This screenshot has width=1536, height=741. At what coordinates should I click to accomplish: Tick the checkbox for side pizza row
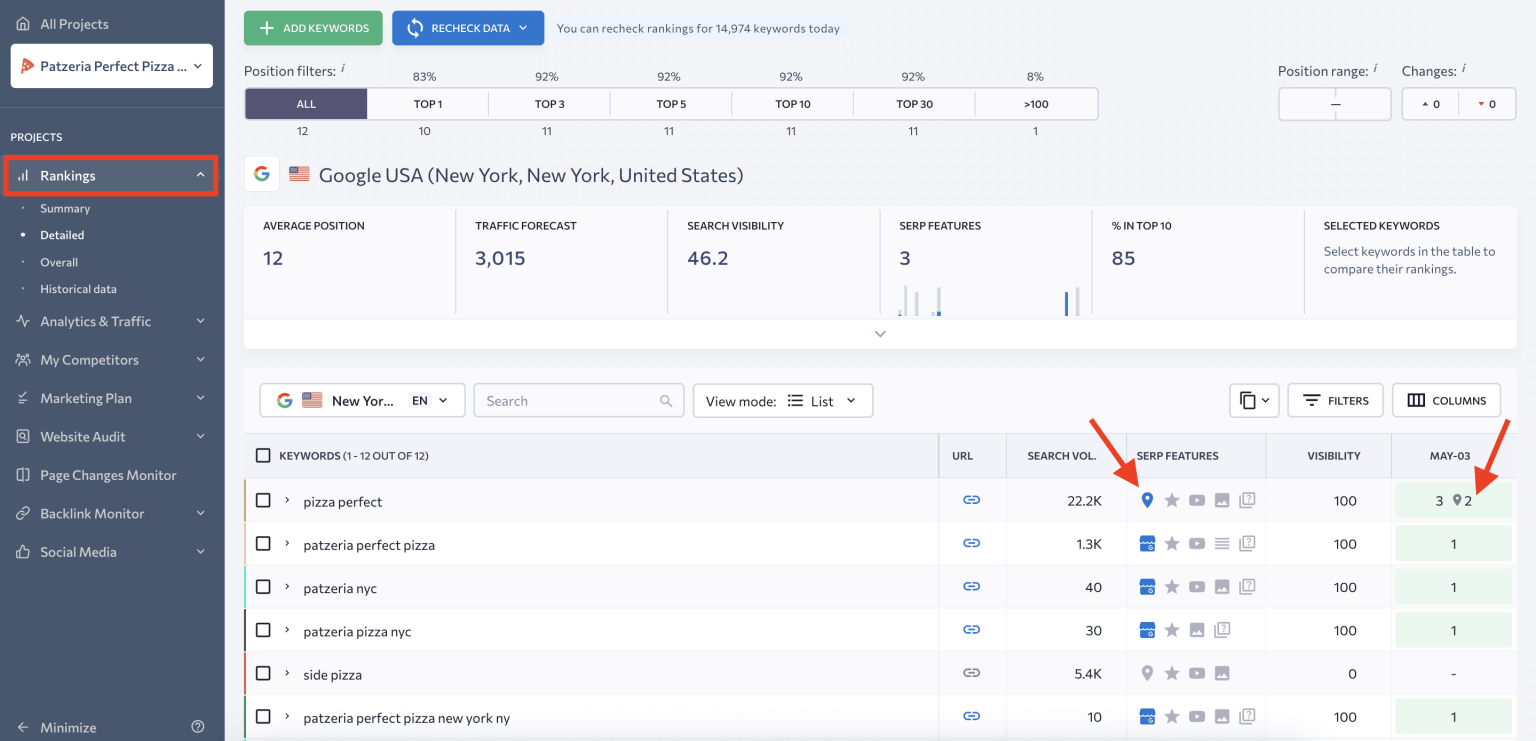point(263,674)
